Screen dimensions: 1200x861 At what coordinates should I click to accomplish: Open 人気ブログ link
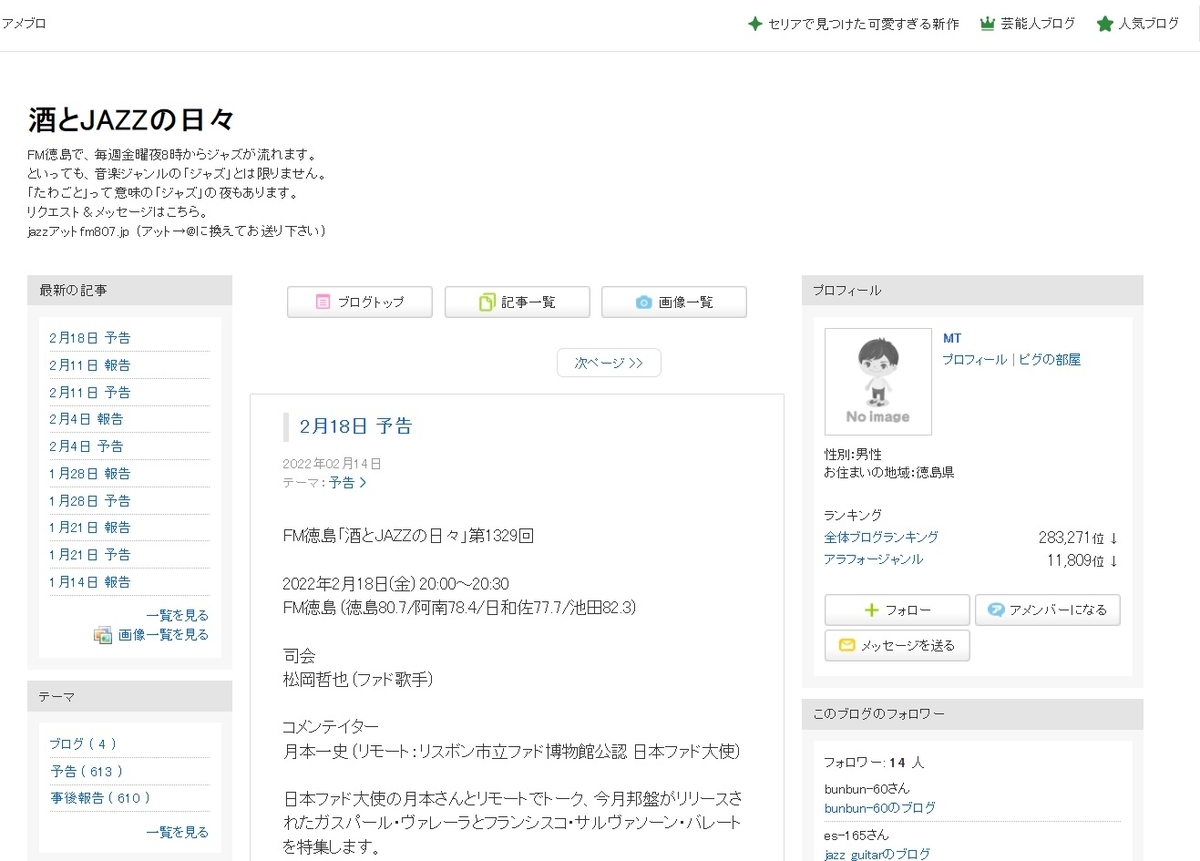click(1149, 24)
